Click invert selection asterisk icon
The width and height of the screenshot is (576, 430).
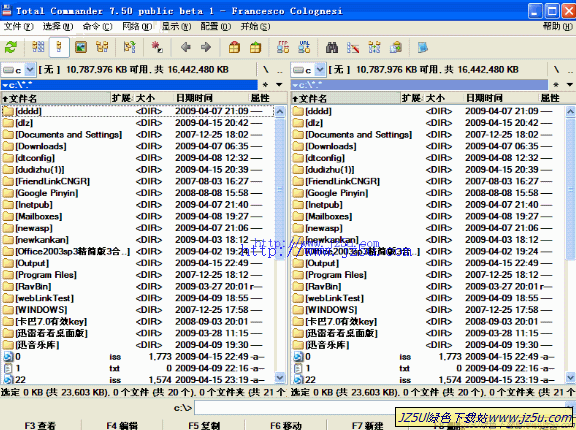point(157,47)
